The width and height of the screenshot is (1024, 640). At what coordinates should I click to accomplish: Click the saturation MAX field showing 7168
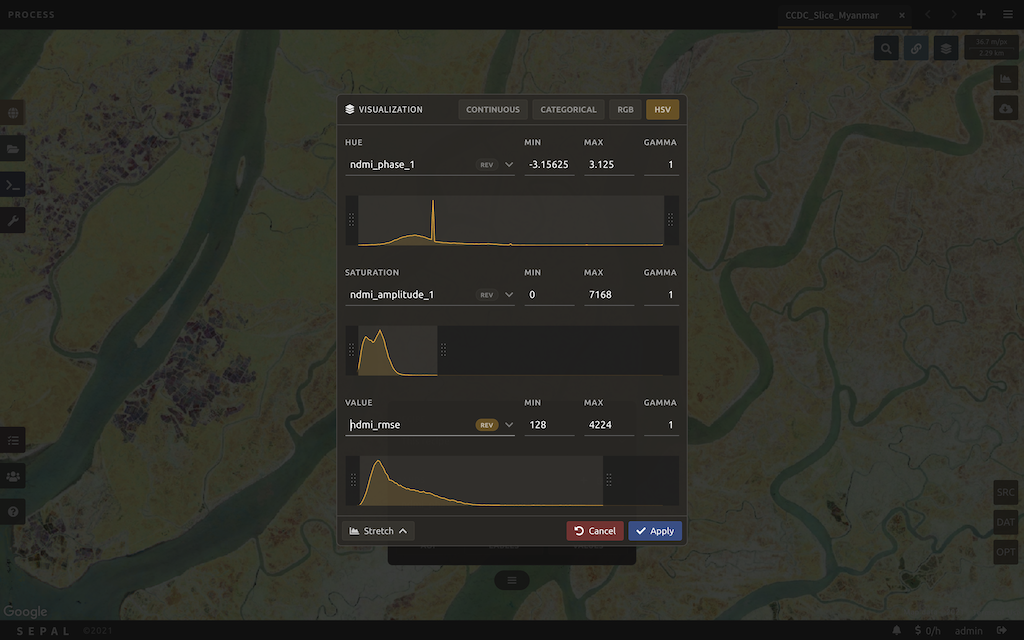608,295
